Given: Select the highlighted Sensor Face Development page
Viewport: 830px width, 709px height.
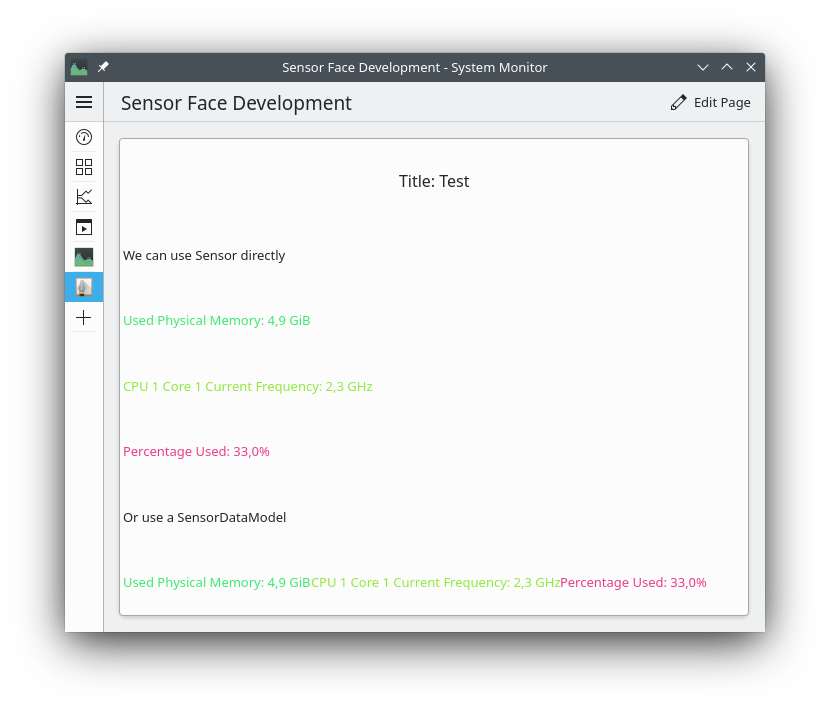Looking at the screenshot, I should tap(84, 288).
